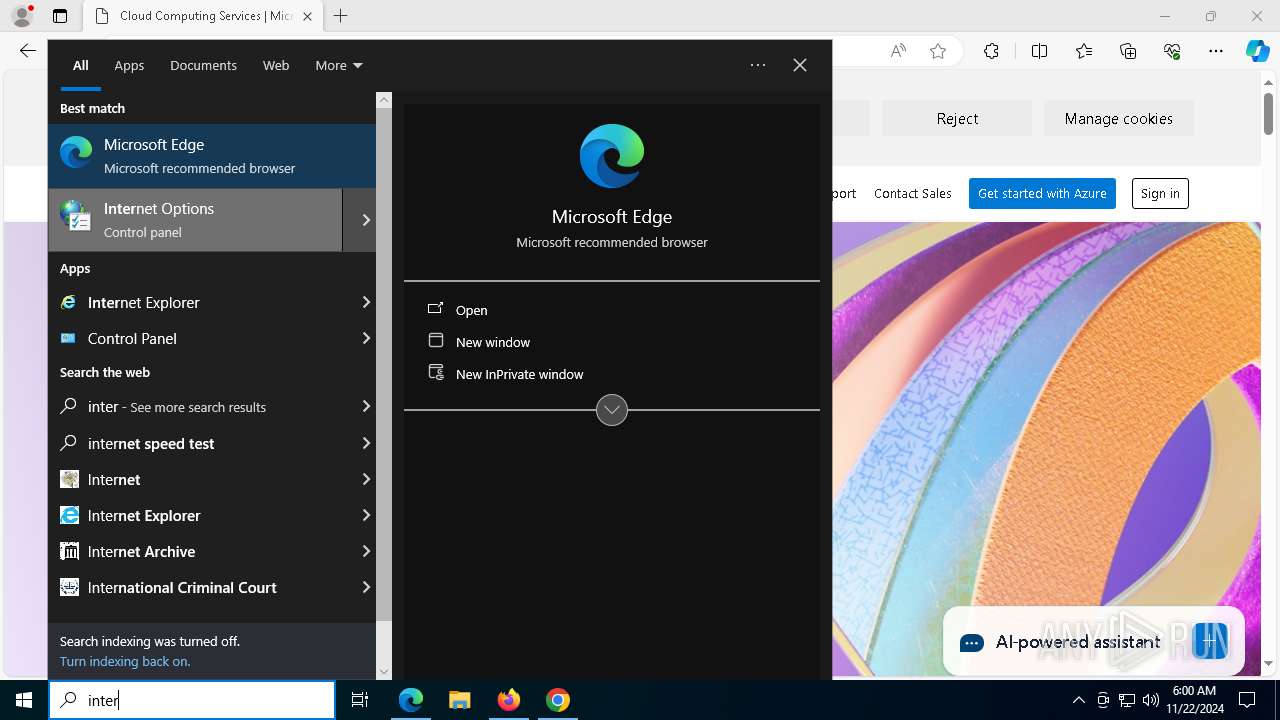Open File Explorer from taskbar
The height and width of the screenshot is (720, 1280).
(459, 700)
